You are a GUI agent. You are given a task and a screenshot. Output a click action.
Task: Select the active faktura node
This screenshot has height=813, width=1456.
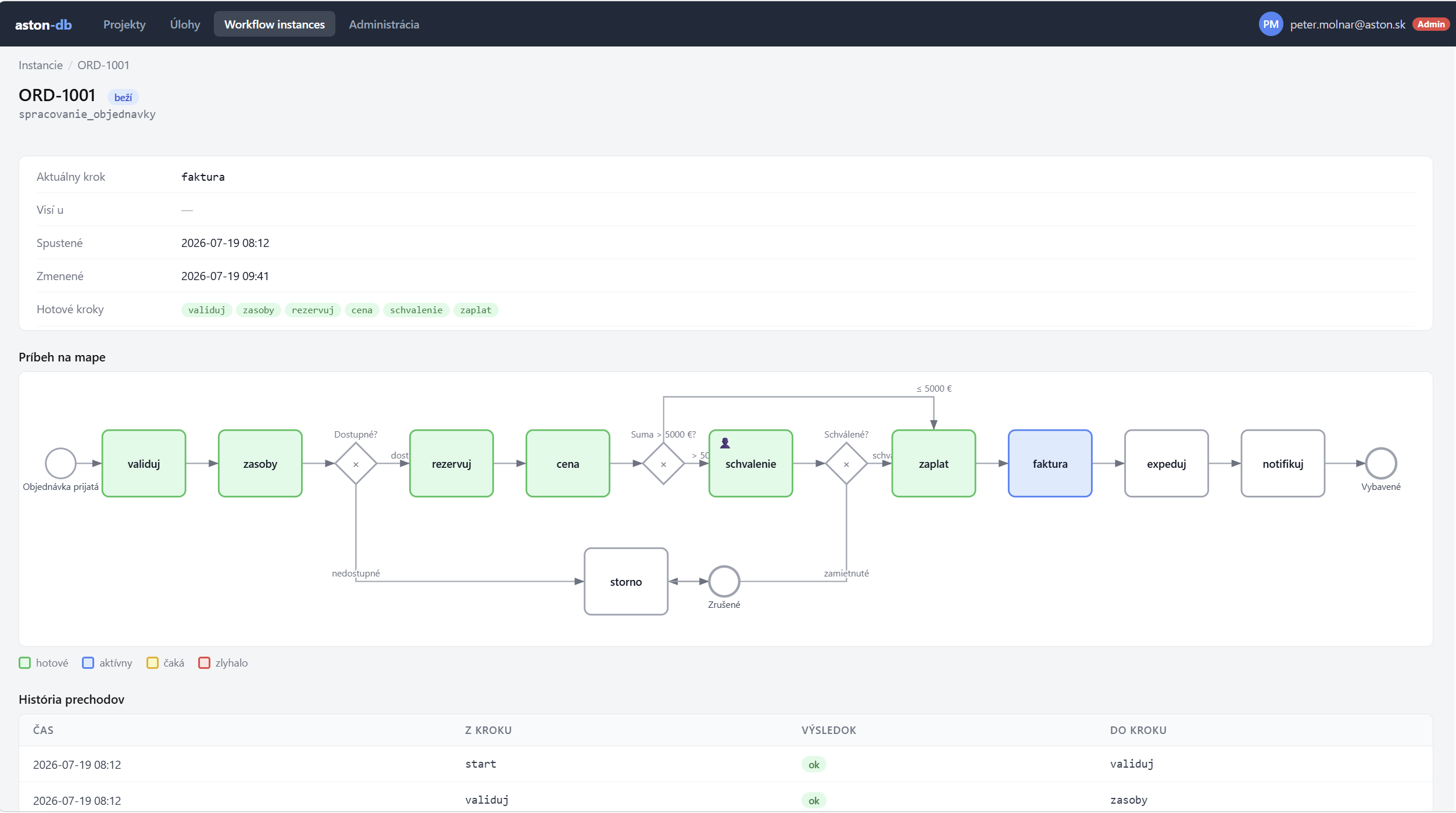click(1050, 464)
